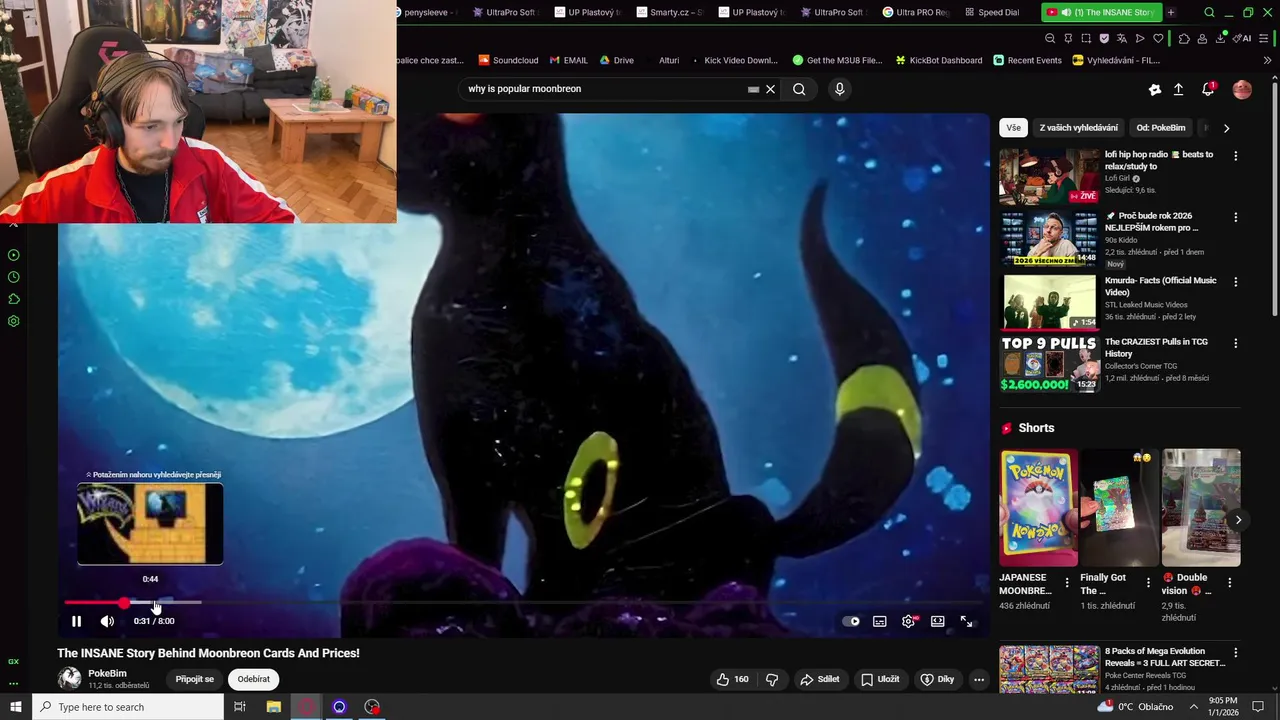Open options for JAPANESE MOONBRE... short
This screenshot has height=720, width=1280.
click(1066, 582)
